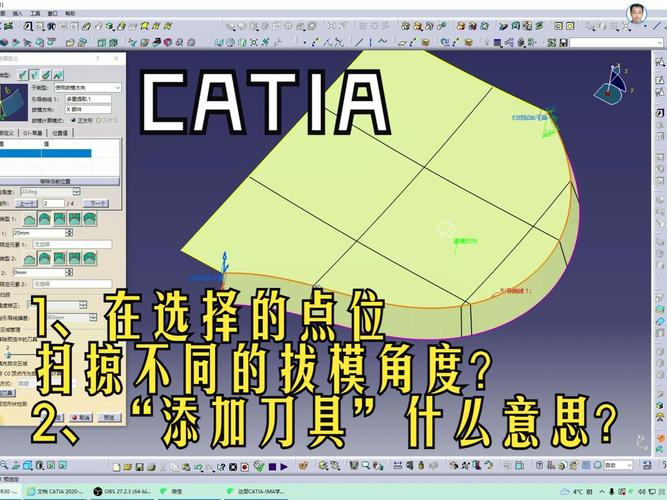This screenshot has height=500, width=667.
Task: Click the guide curve 1 field 多重提取.1
Action: [x=88, y=99]
